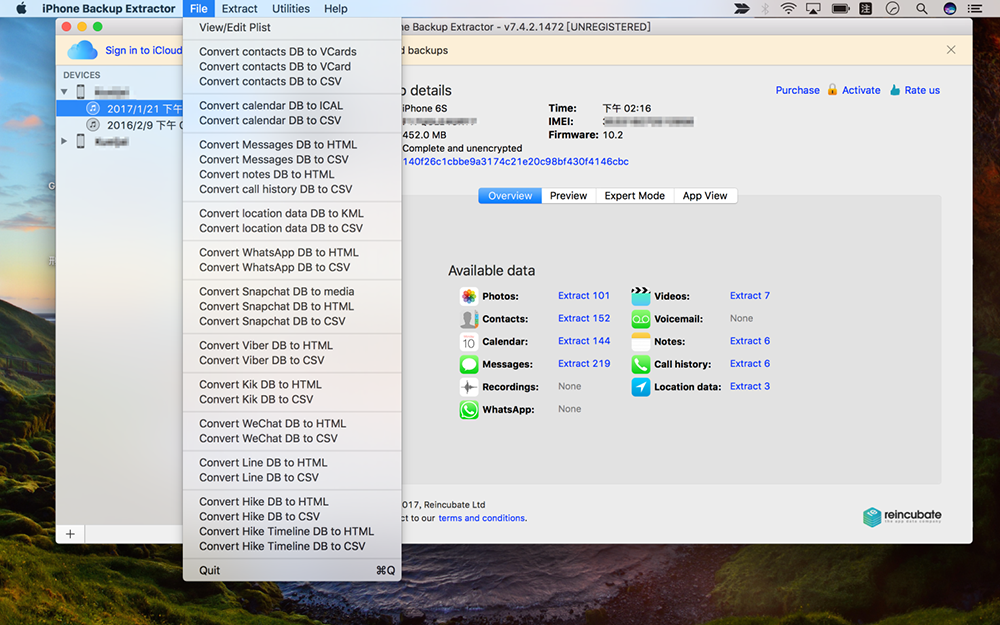The width and height of the screenshot is (1000, 625).
Task: Open the Extract menu
Action: click(x=239, y=8)
